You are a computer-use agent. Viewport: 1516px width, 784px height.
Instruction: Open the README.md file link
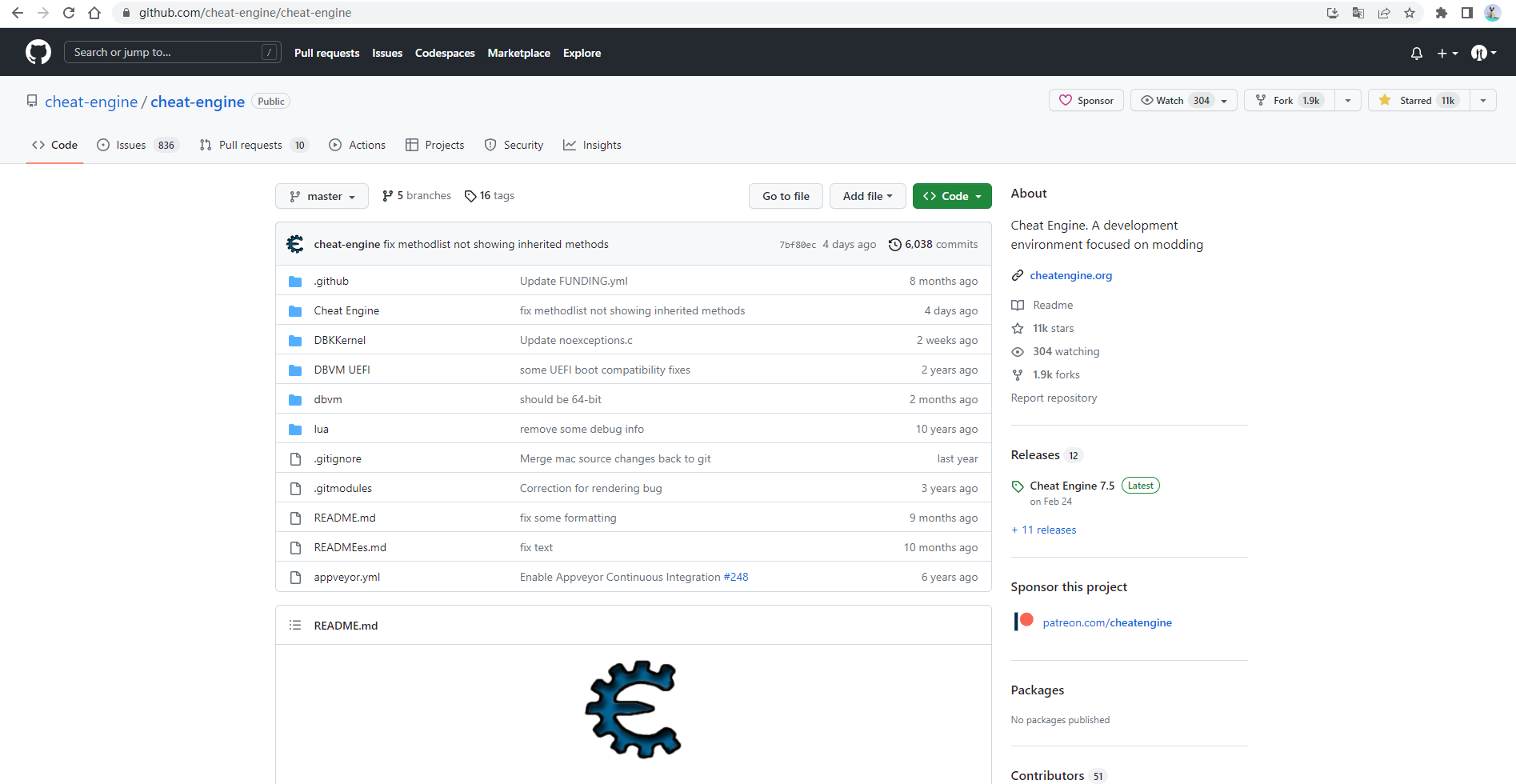coord(345,518)
